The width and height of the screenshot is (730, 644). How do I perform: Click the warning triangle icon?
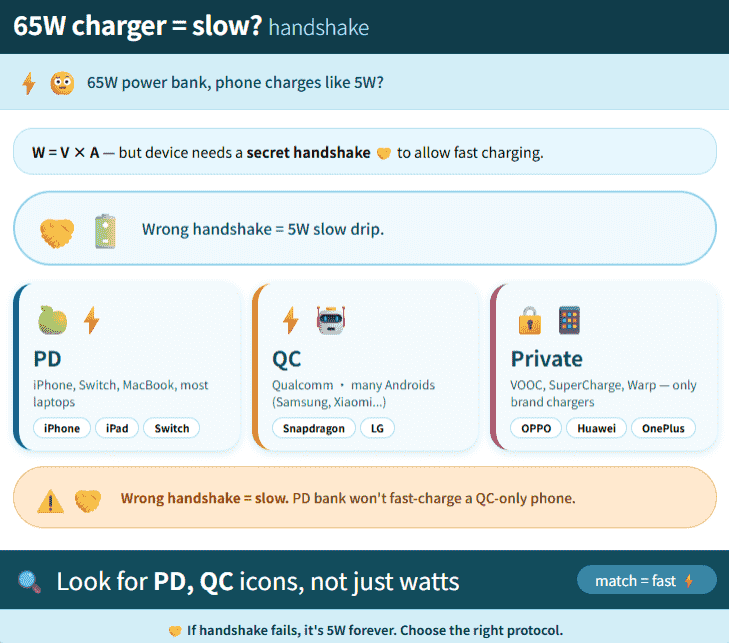click(50, 501)
